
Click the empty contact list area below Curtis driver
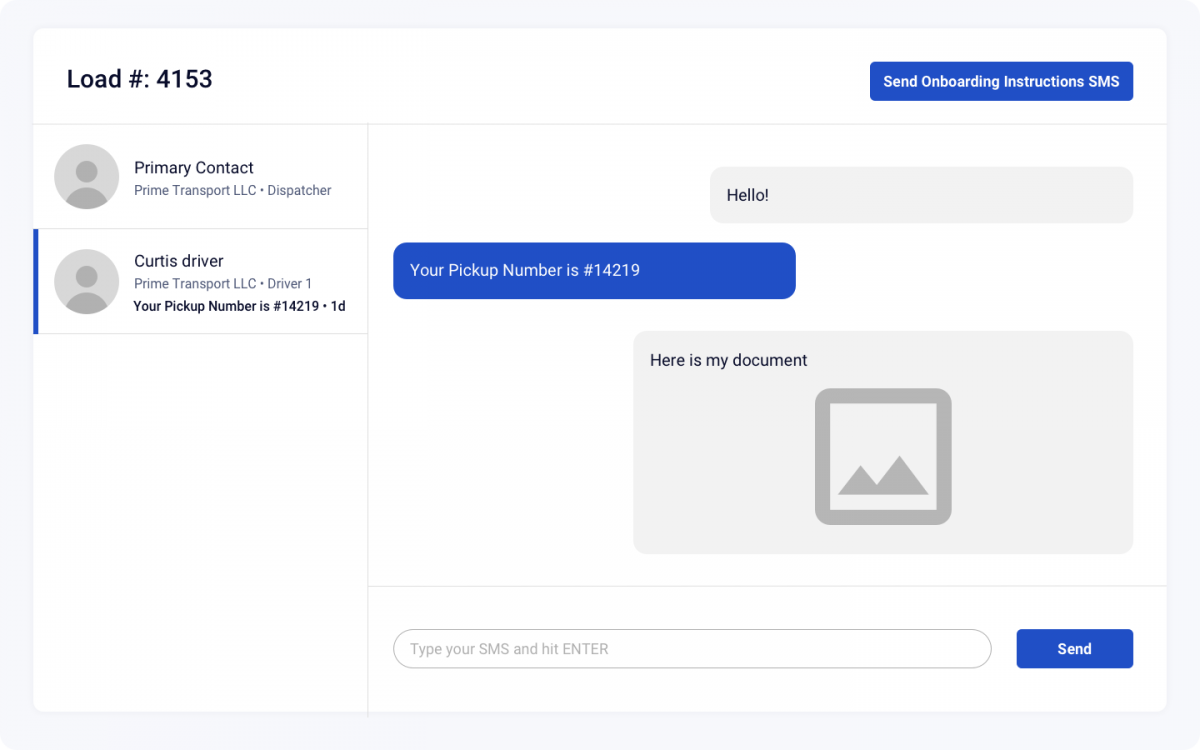(x=200, y=500)
